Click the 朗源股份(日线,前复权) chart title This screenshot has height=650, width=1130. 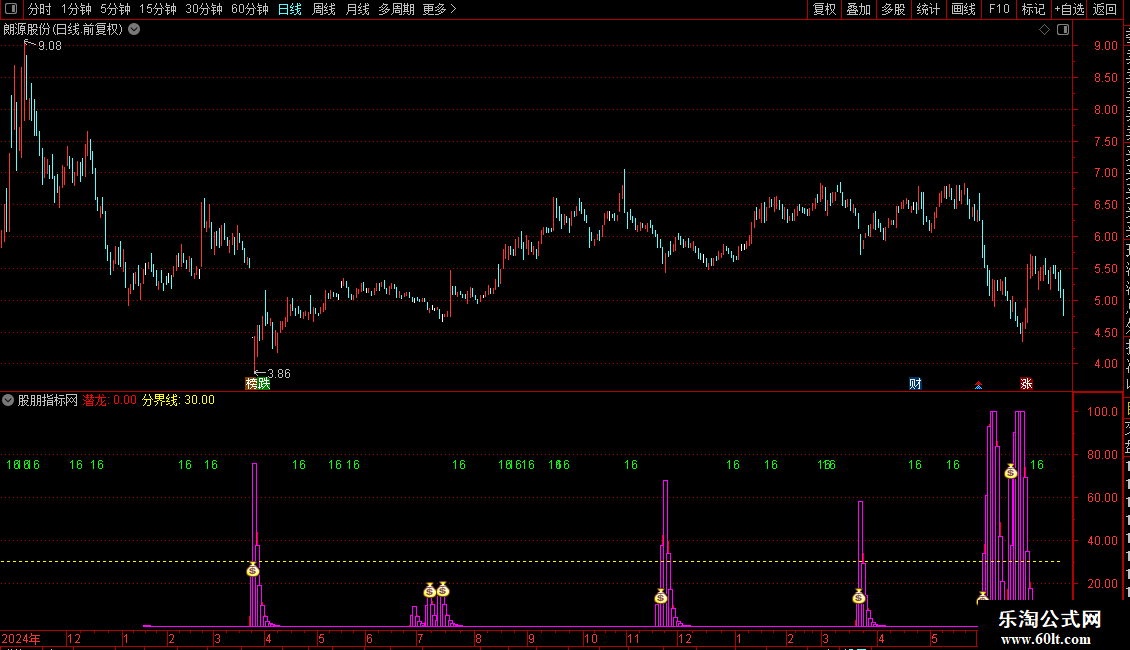point(63,30)
